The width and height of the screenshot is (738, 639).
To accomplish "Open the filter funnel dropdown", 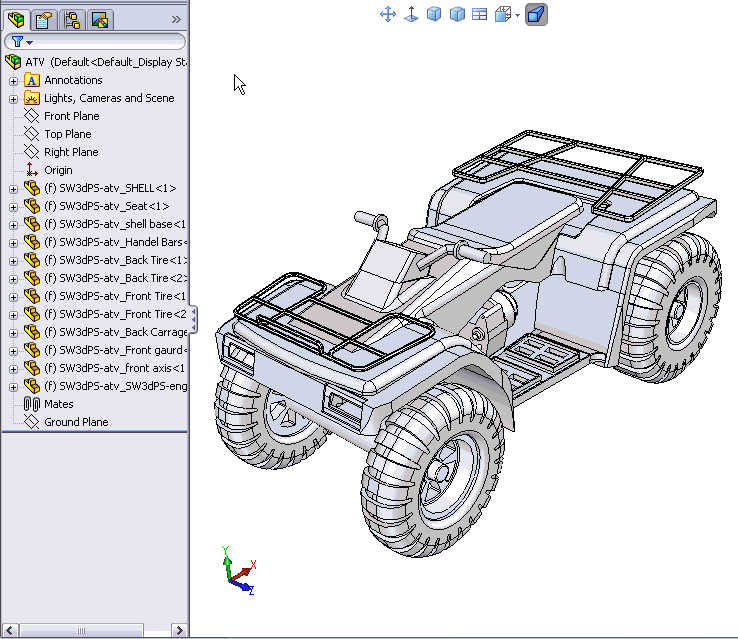I will [22, 42].
